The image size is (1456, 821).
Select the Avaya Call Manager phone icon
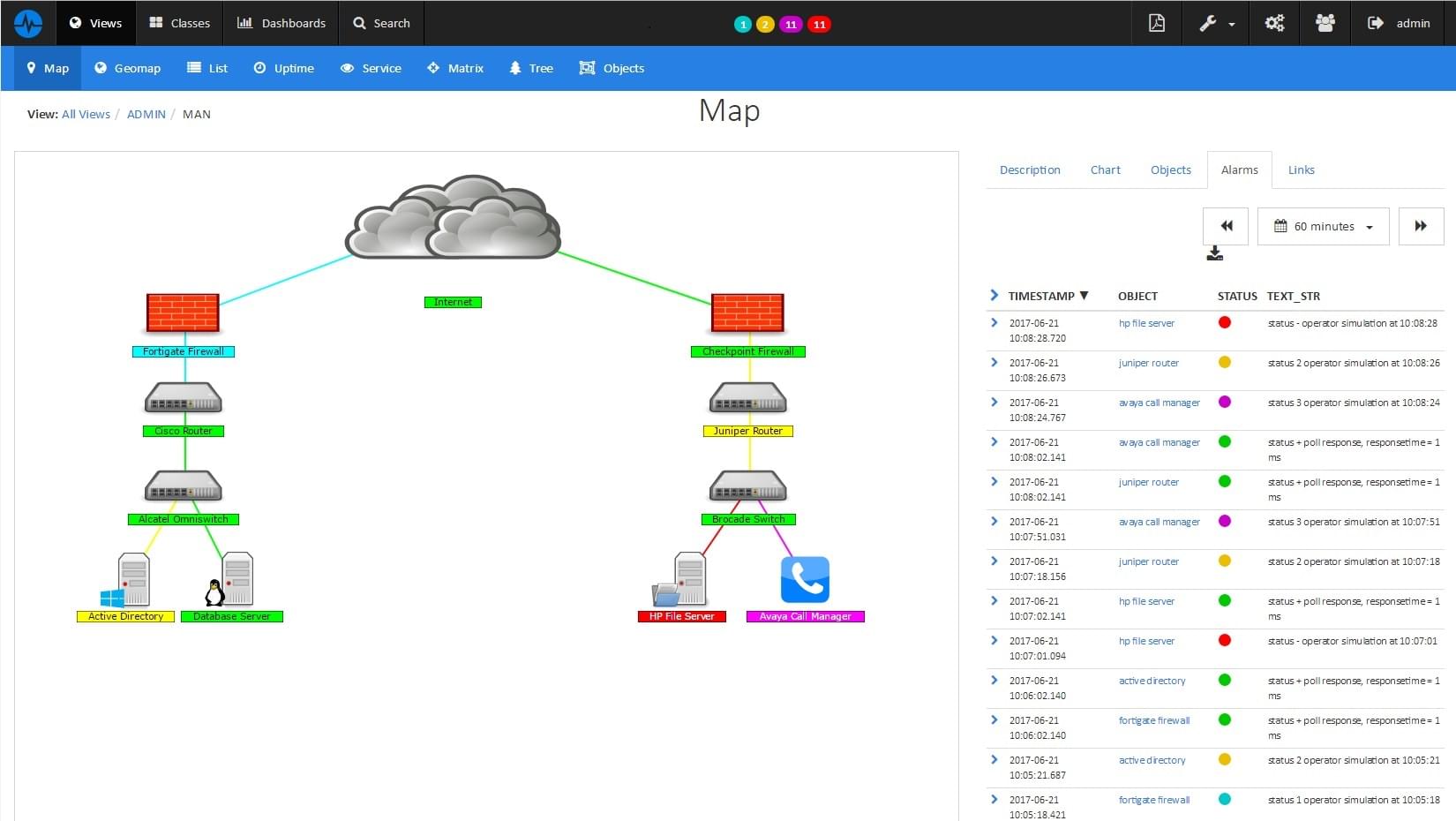pyautogui.click(x=805, y=579)
